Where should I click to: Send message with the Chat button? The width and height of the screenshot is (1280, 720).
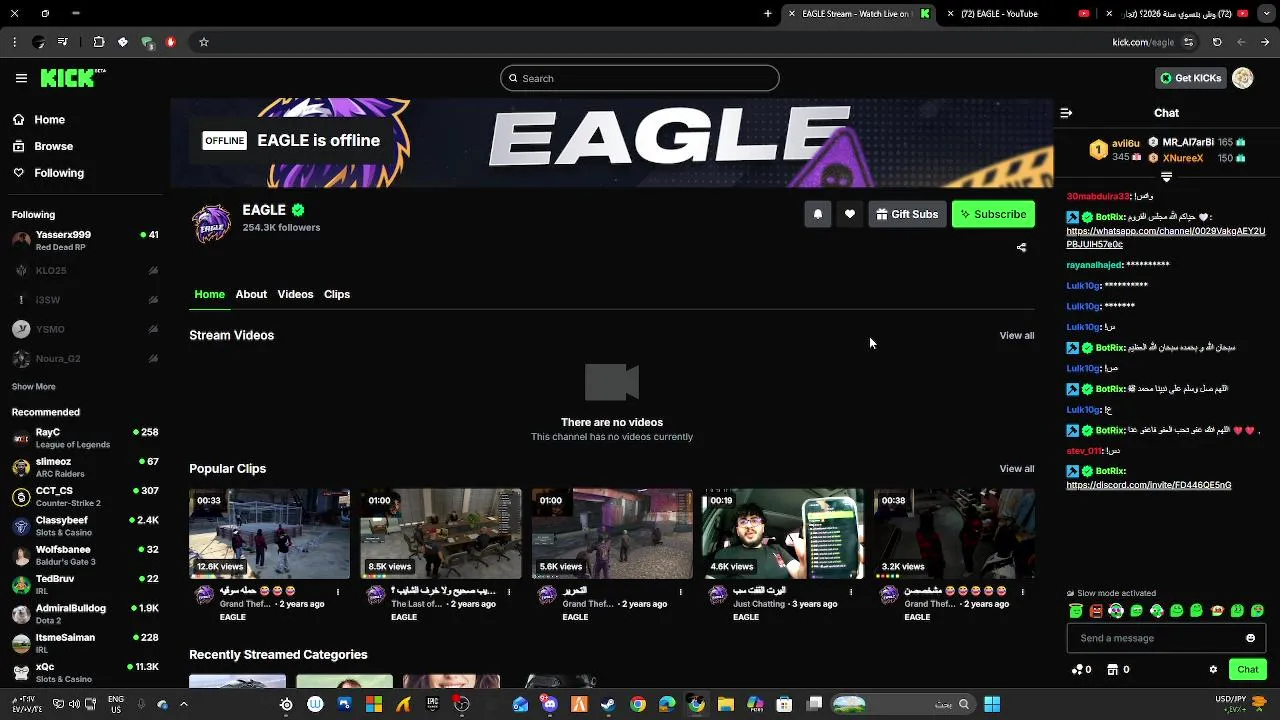point(1248,670)
